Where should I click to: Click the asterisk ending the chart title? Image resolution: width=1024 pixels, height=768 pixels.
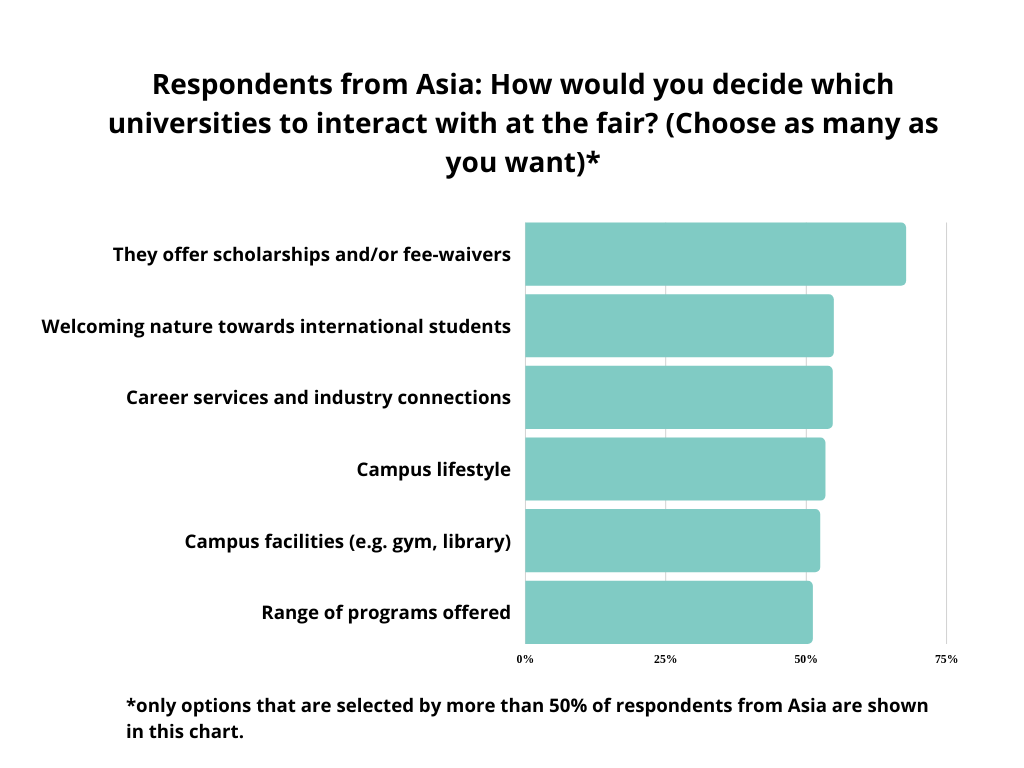coord(593,159)
